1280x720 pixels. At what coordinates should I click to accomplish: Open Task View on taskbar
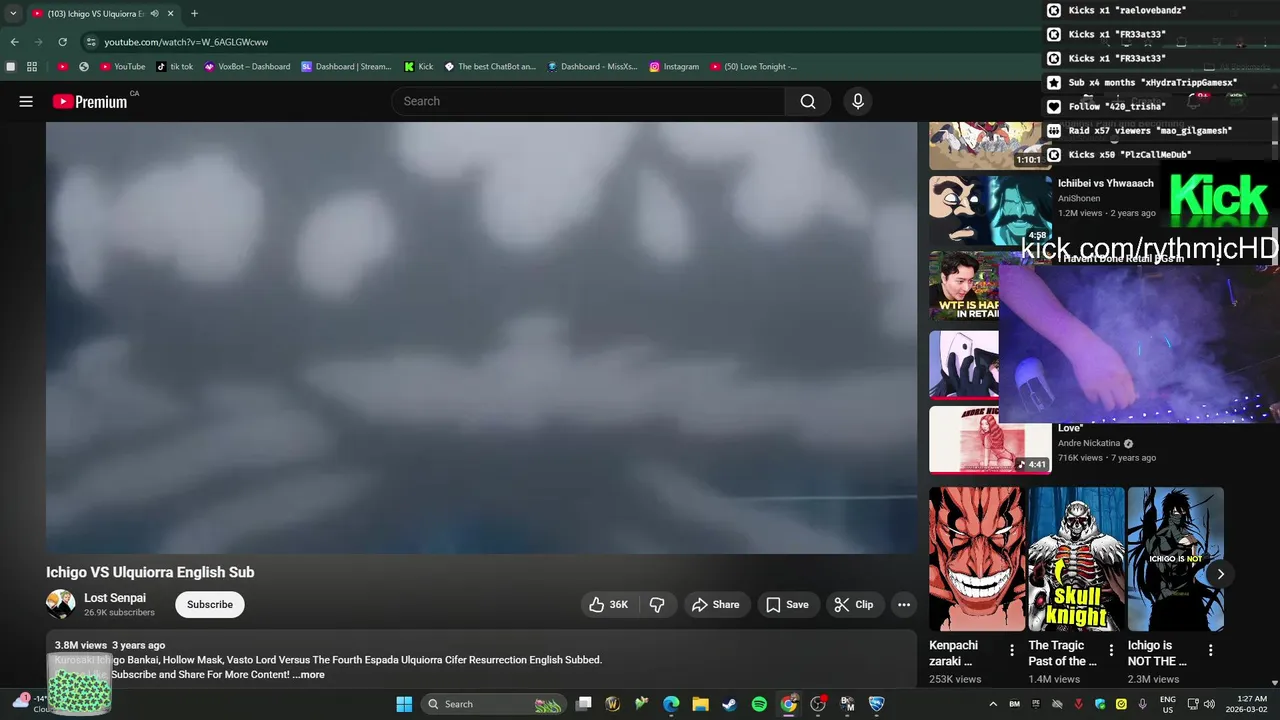pos(584,704)
